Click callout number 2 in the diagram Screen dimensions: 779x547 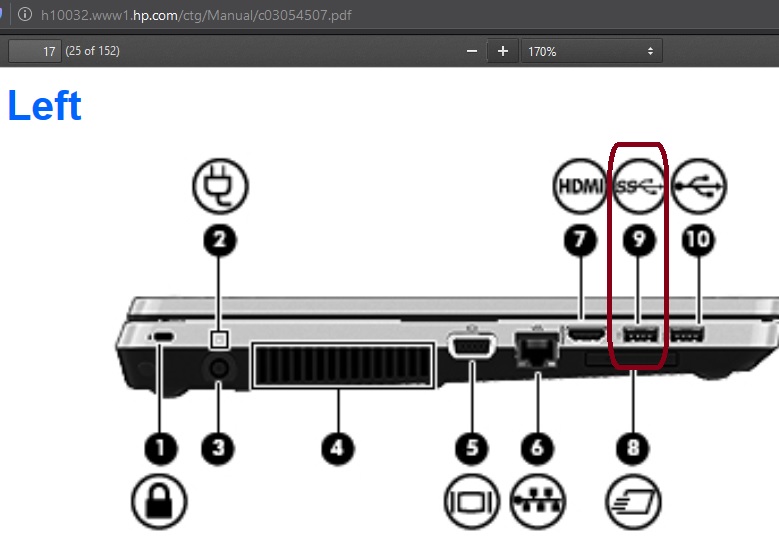tap(220, 240)
